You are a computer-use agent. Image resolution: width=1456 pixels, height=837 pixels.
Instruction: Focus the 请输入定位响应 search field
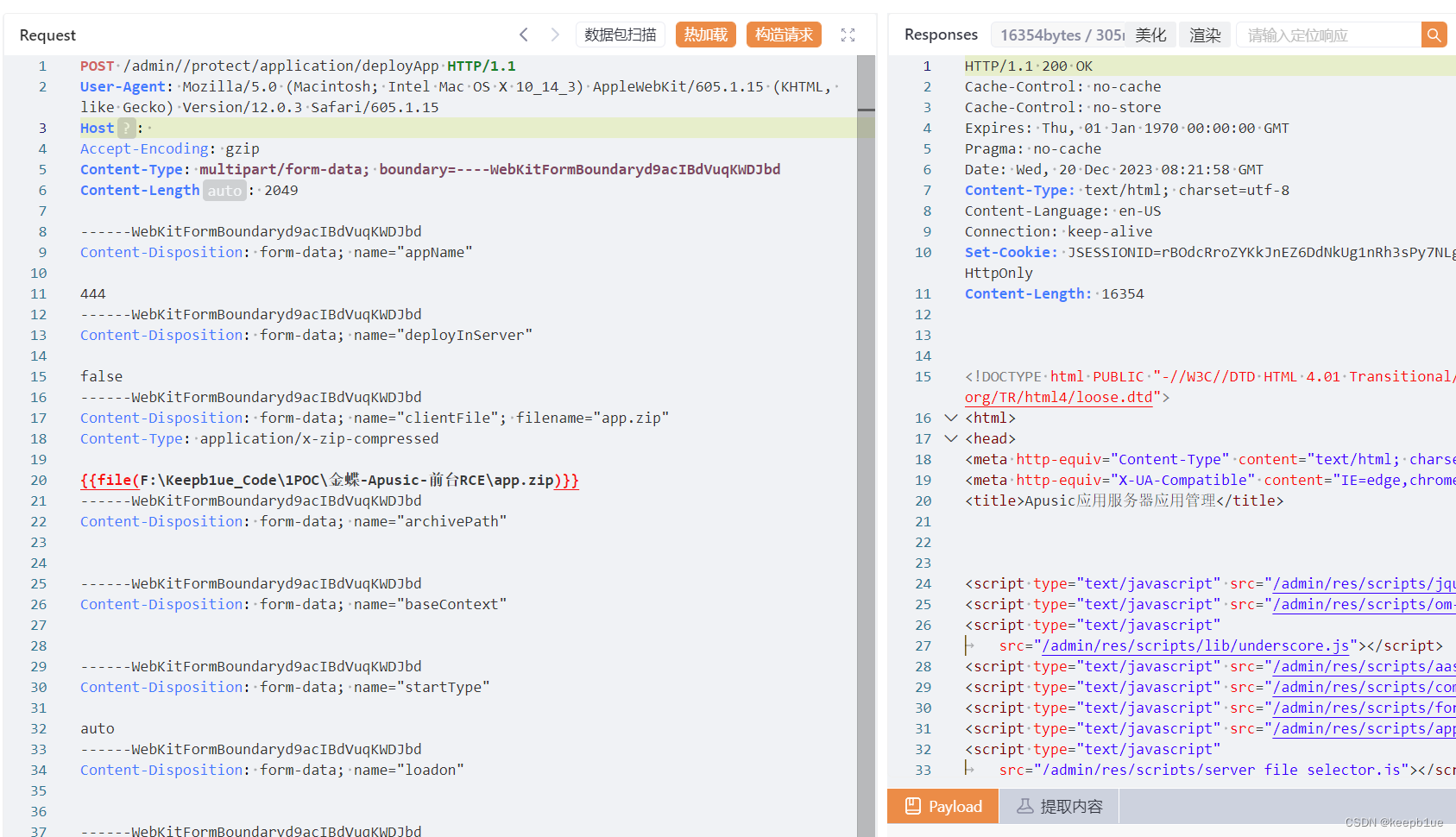coord(1329,35)
